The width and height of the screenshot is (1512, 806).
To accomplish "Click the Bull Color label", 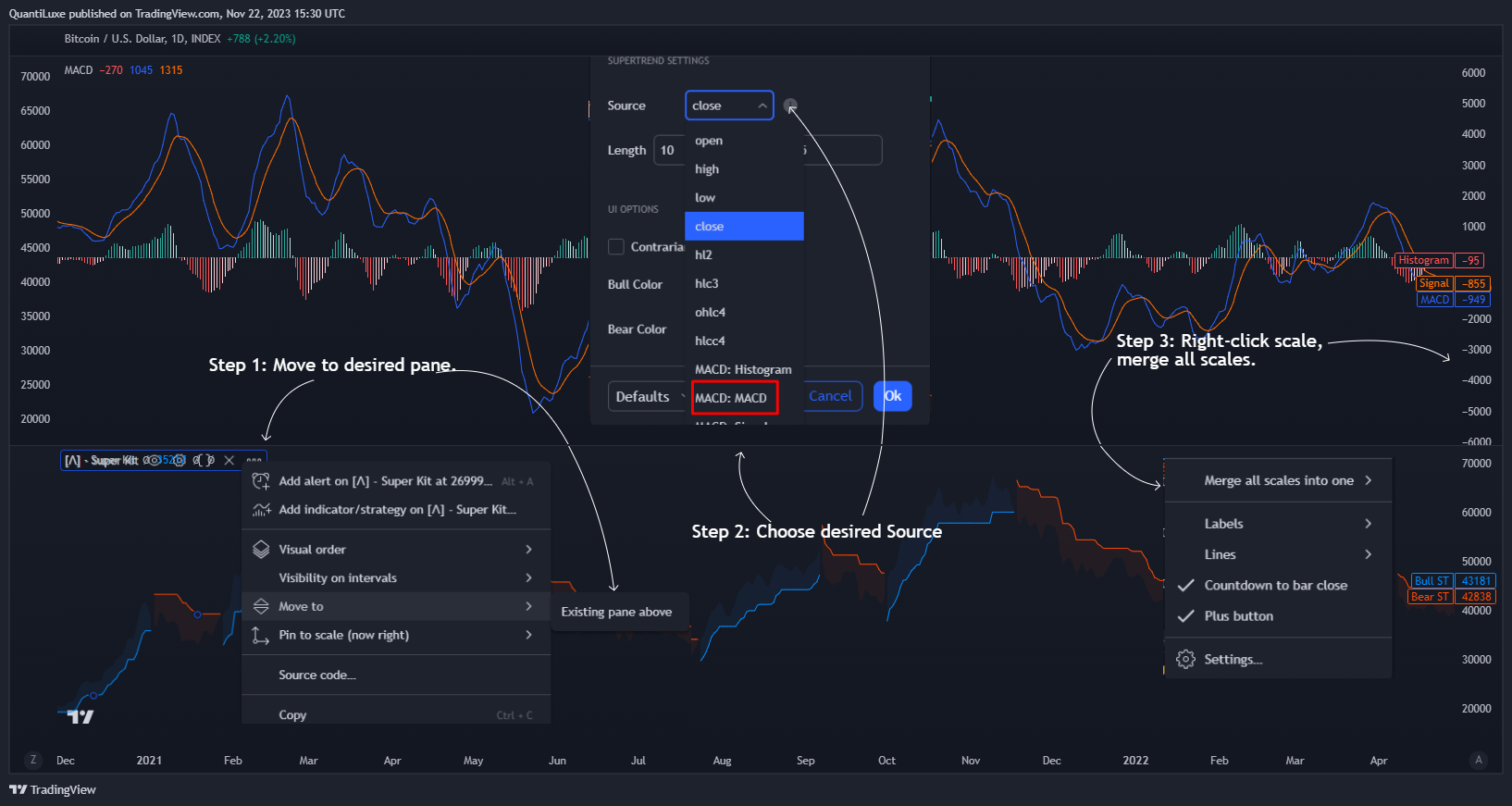I will 635,284.
